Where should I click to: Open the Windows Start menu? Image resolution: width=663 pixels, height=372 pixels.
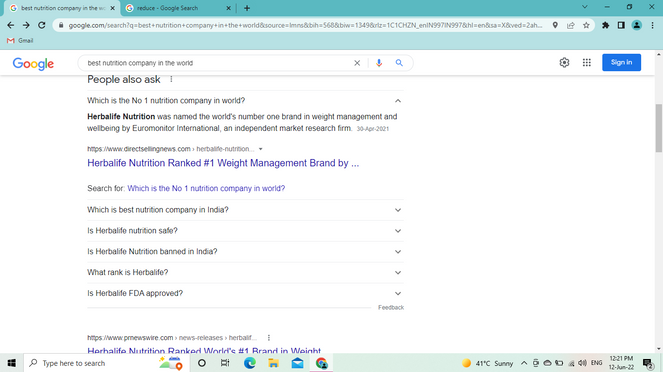[11, 363]
